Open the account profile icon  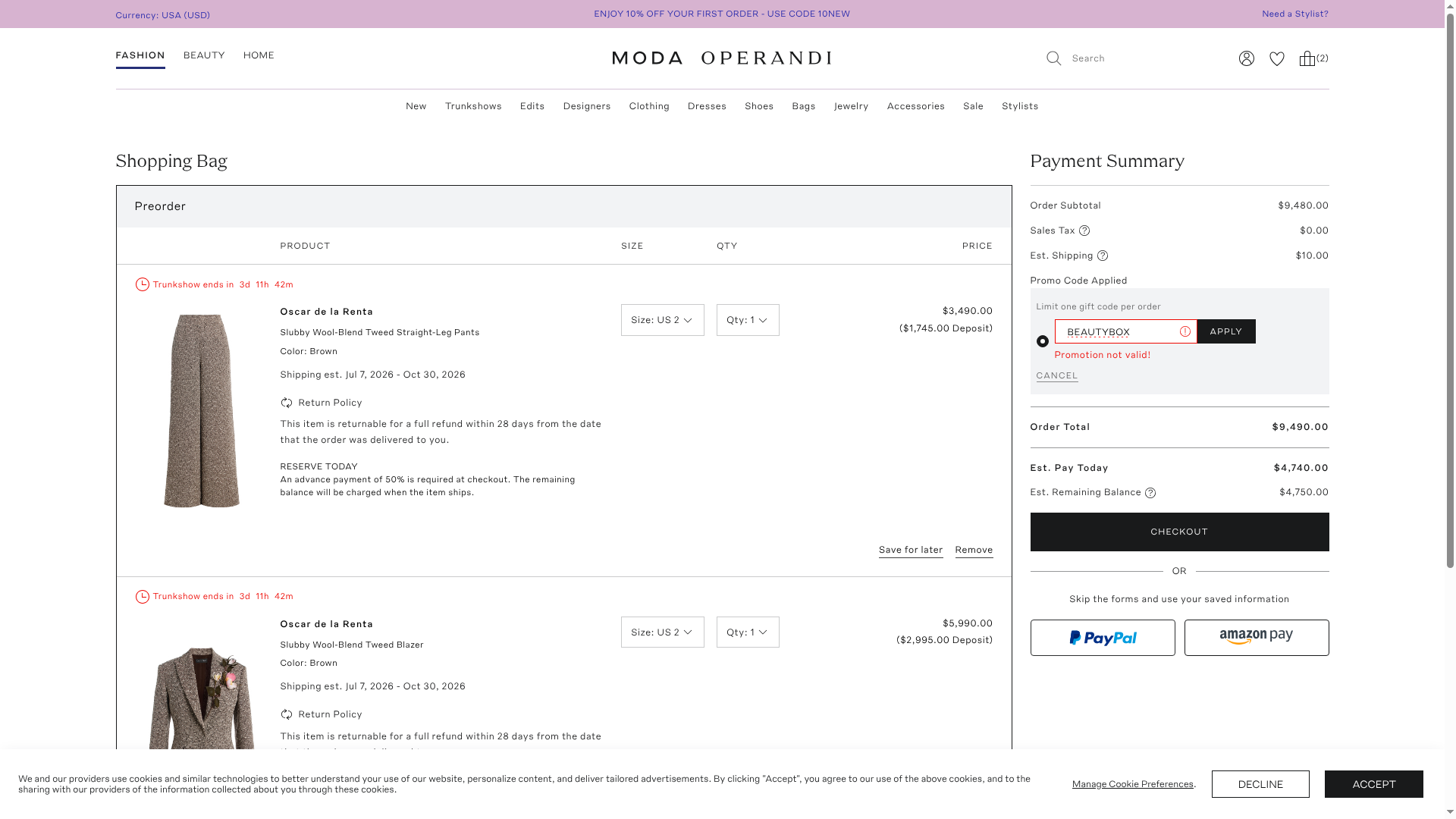(1246, 58)
